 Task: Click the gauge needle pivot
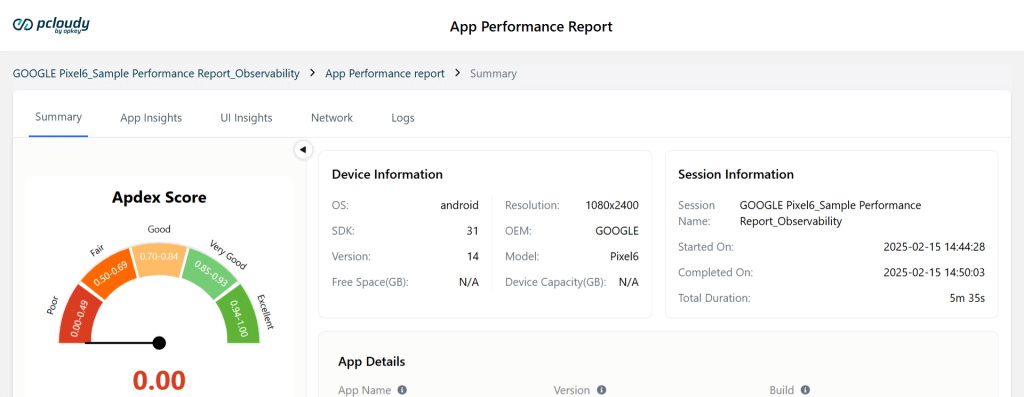click(x=159, y=343)
